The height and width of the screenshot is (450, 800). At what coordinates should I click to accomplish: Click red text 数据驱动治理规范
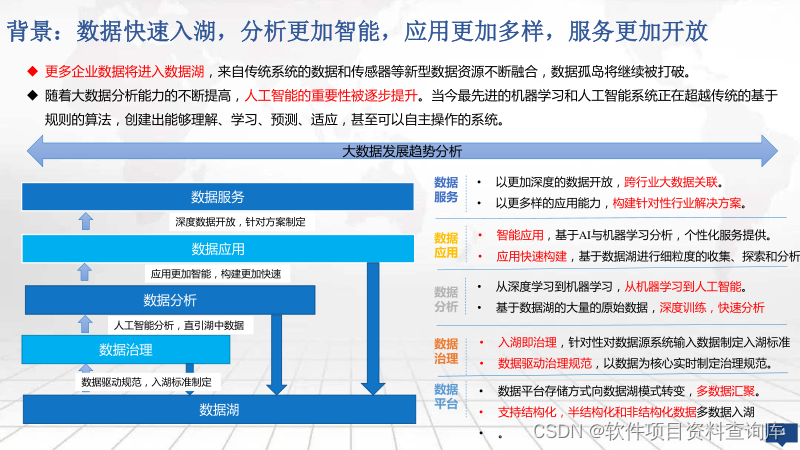click(x=545, y=363)
